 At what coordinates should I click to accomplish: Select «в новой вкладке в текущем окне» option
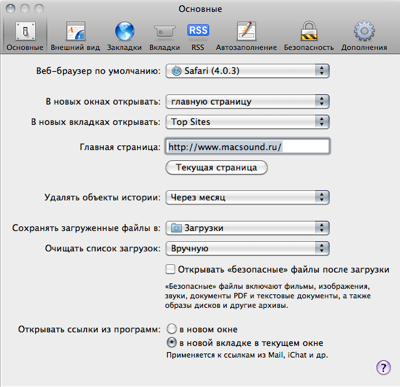coord(171,342)
